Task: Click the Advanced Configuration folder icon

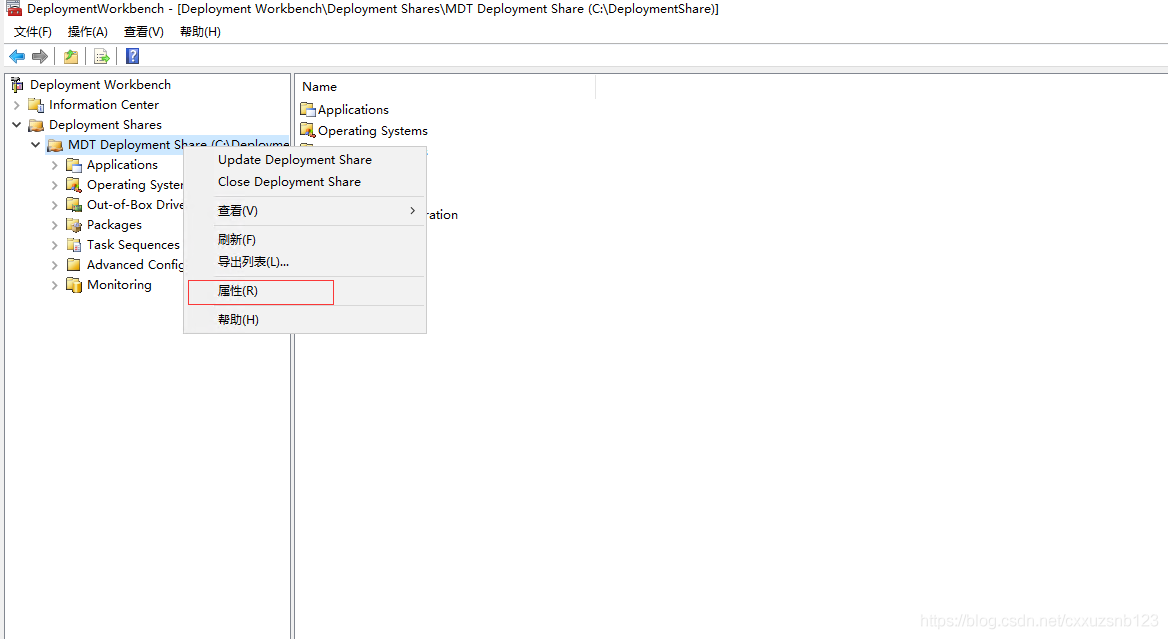Action: (x=74, y=264)
